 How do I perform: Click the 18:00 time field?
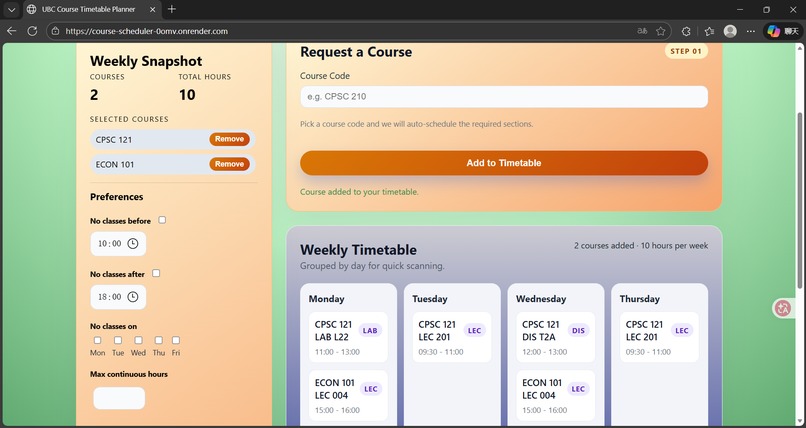[x=118, y=297]
